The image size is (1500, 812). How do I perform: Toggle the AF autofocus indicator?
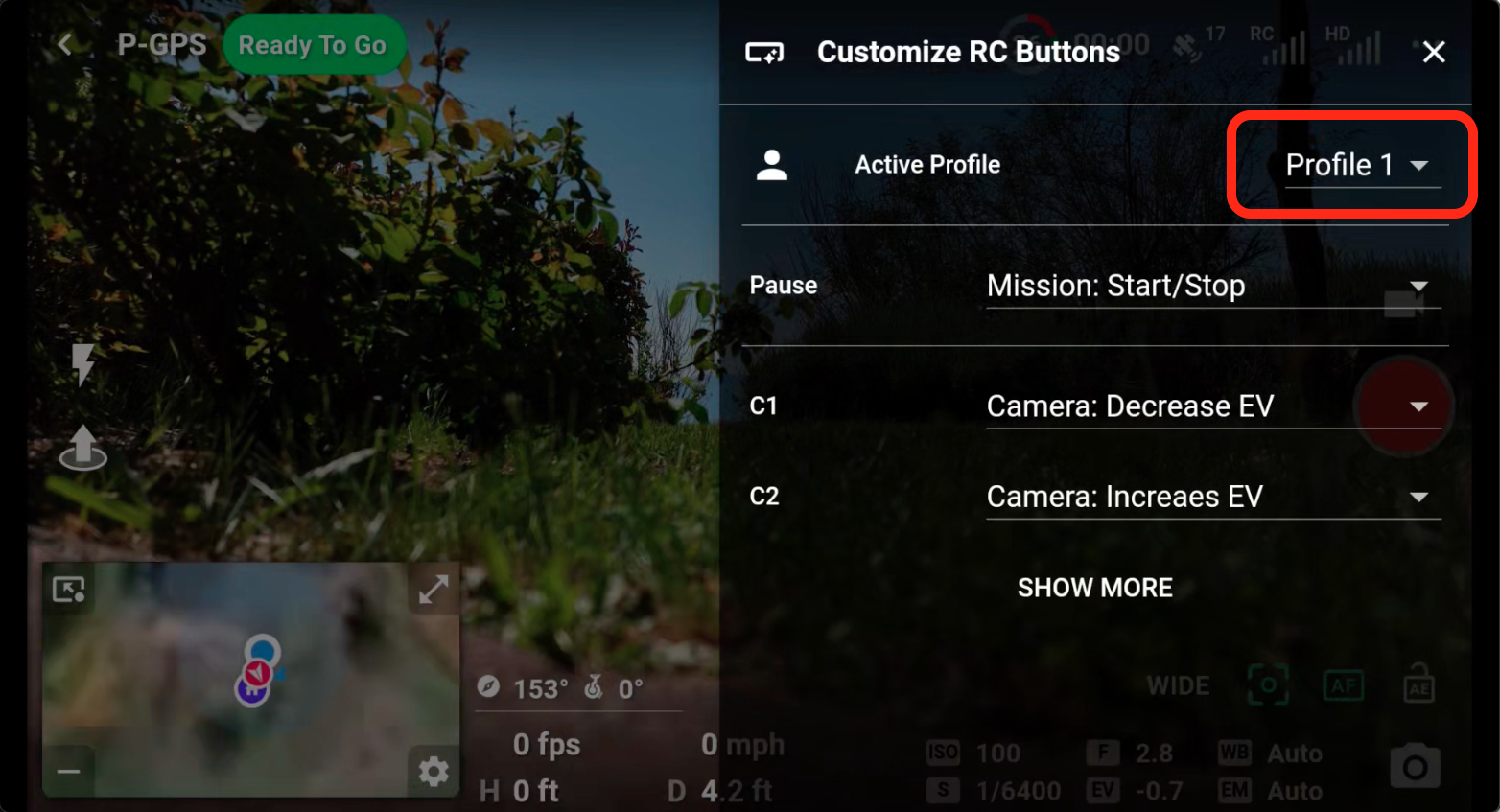[1343, 685]
